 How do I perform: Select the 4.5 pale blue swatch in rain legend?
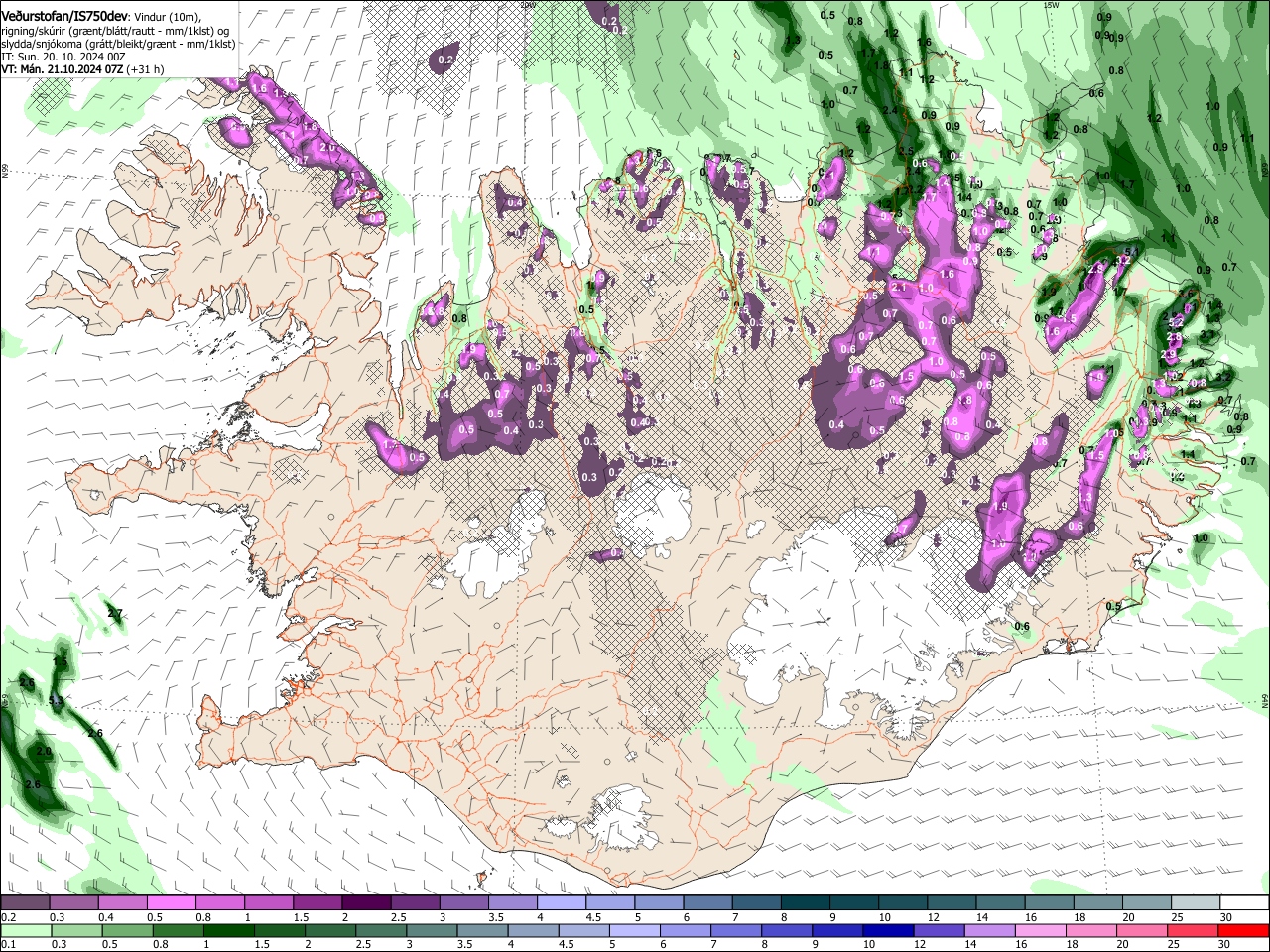click(x=584, y=930)
